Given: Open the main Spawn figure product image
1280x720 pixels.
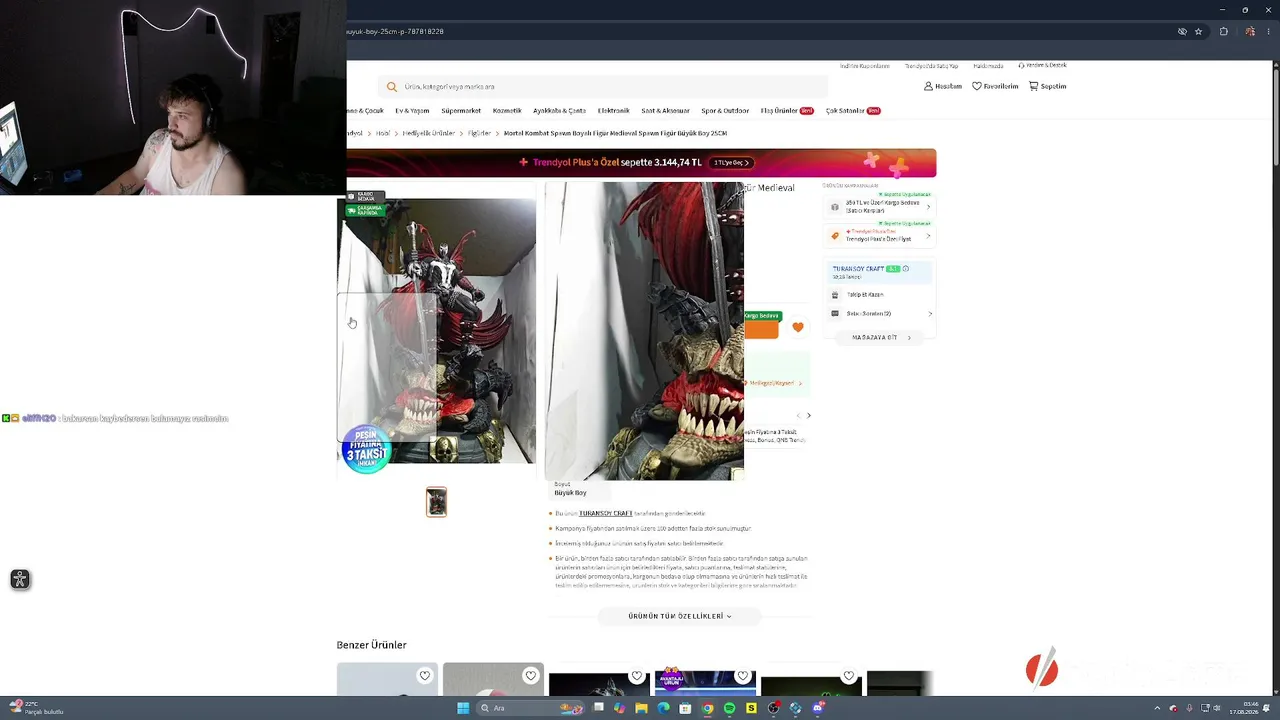Looking at the screenshot, I should tap(436, 330).
